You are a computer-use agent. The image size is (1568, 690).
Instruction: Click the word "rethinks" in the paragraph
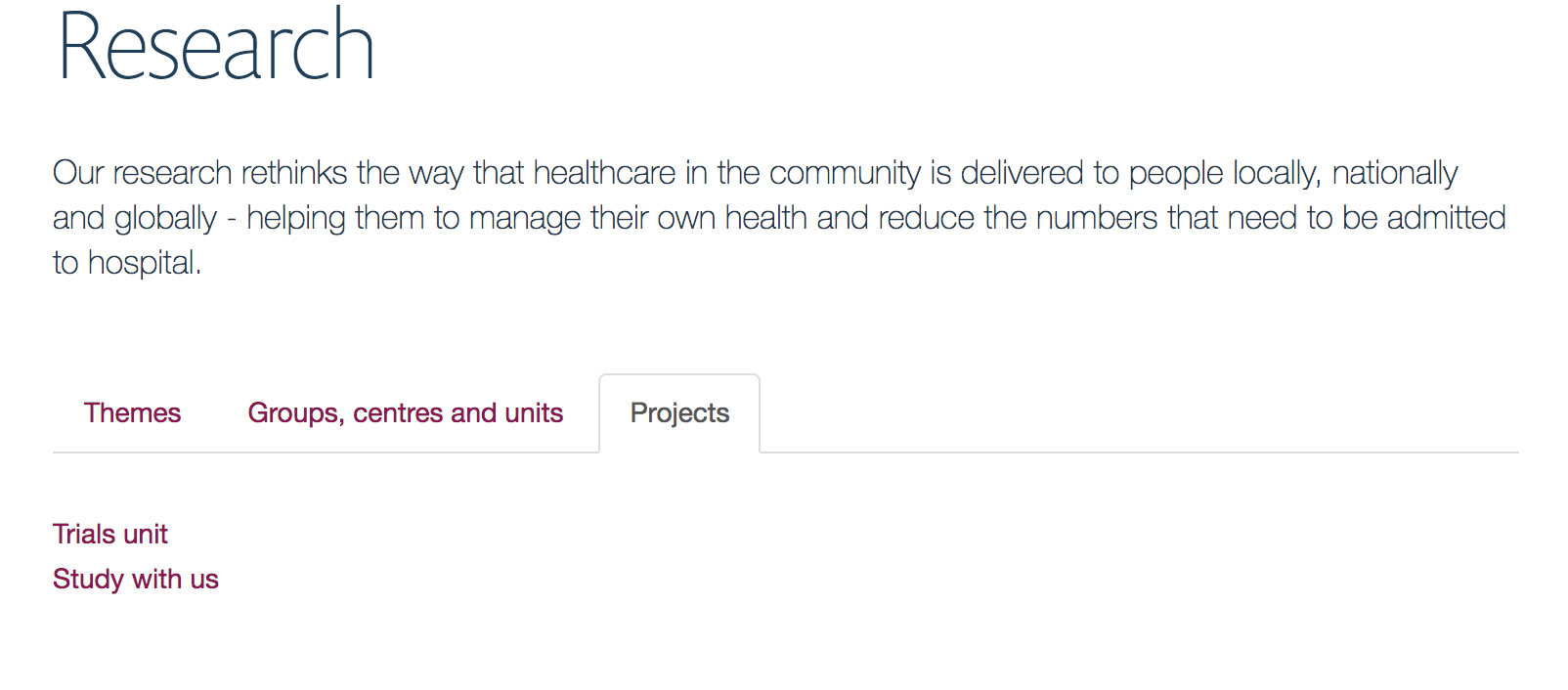tap(294, 173)
